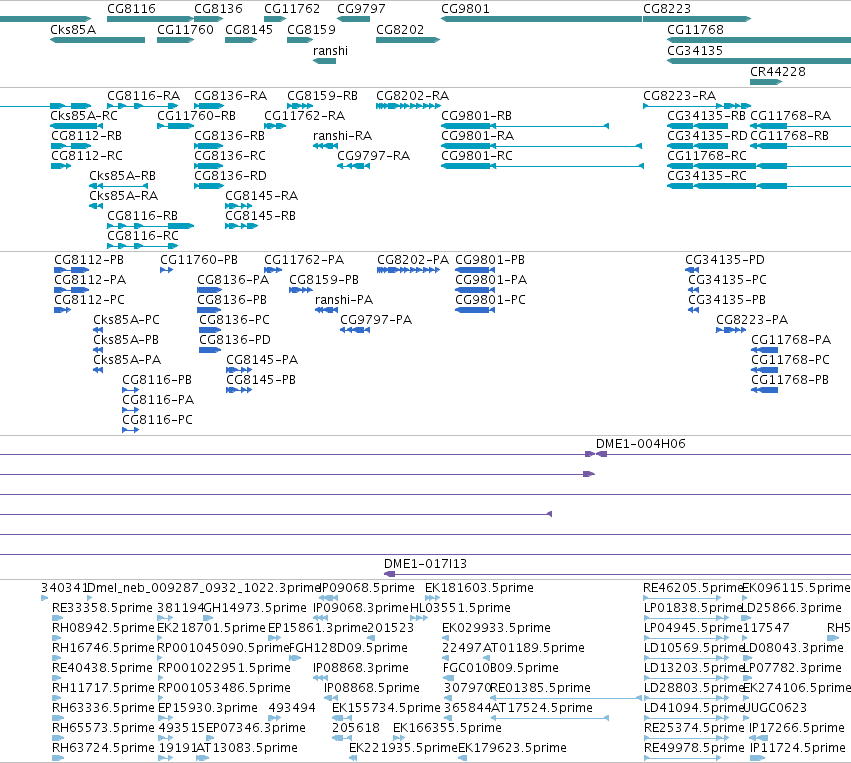
Task: Click the CG11768-PC protein label
Action: (790, 360)
